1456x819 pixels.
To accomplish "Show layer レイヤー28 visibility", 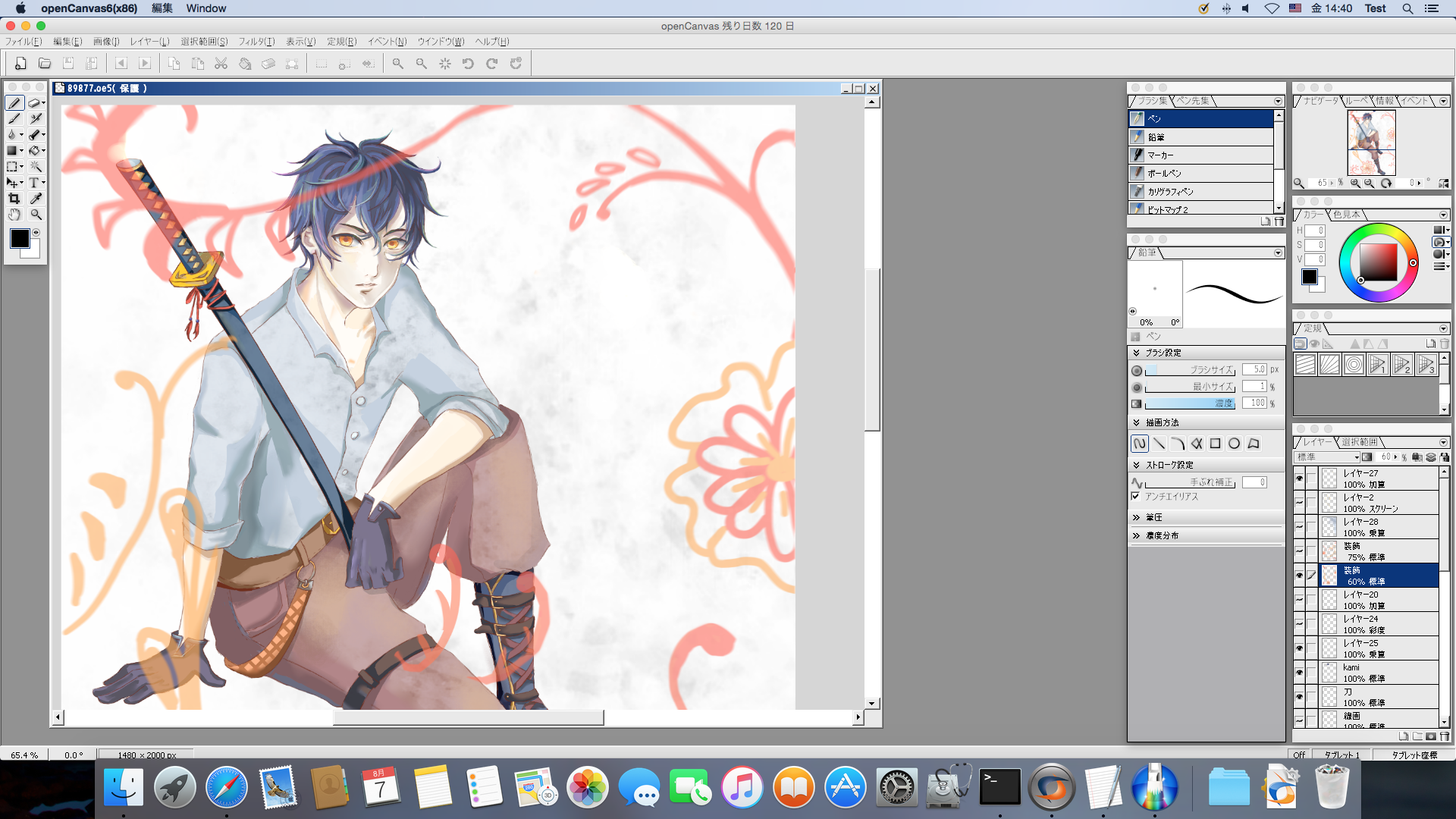I will click(x=1299, y=527).
